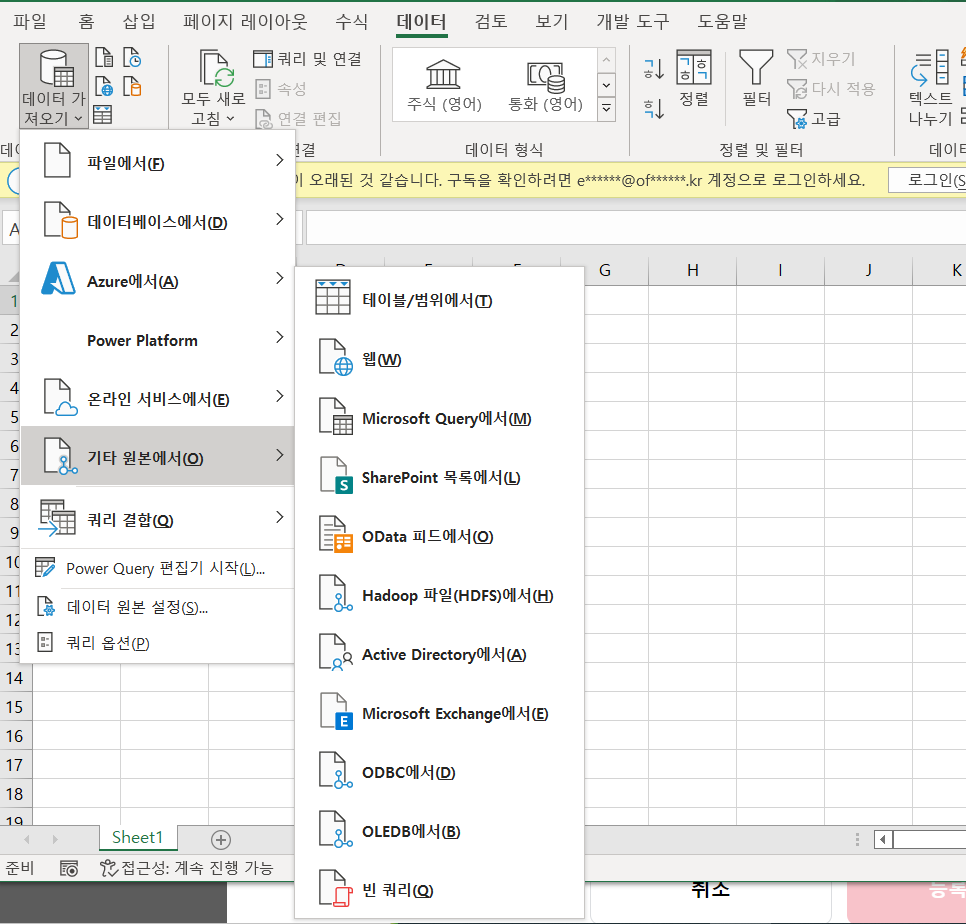The width and height of the screenshot is (966, 924).
Task: Choose 빈 쿼리(Q) blank query
Action: tap(439, 890)
